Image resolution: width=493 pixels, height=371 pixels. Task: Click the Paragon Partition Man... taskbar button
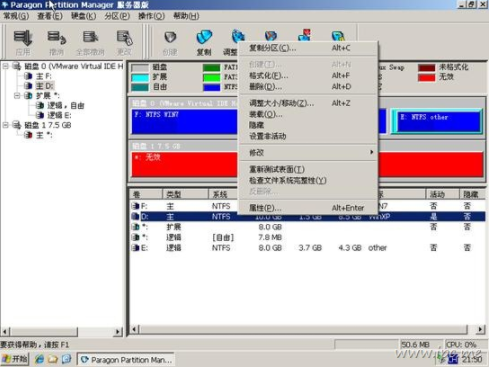coord(127,360)
